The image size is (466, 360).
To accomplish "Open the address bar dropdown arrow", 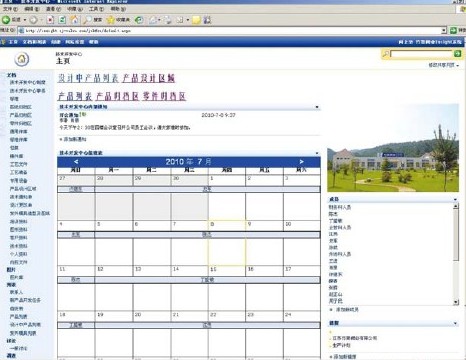I will tap(444, 31).
